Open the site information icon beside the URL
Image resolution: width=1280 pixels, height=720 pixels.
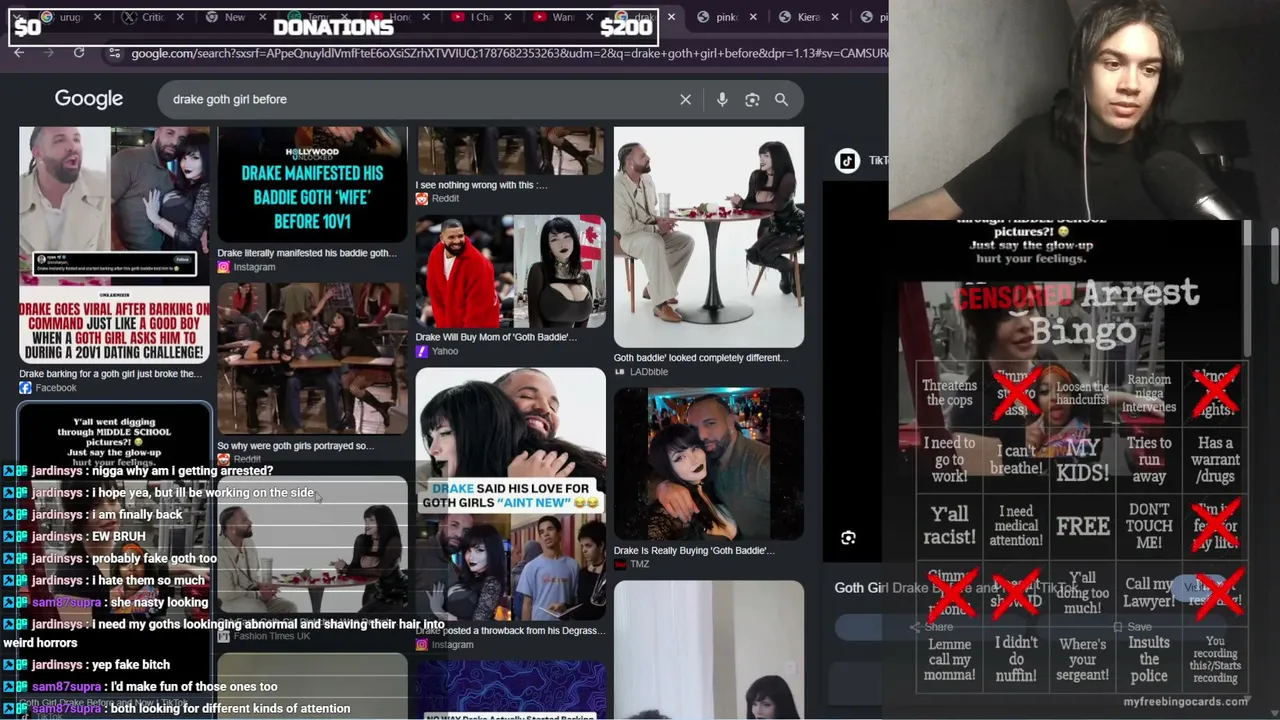114,52
